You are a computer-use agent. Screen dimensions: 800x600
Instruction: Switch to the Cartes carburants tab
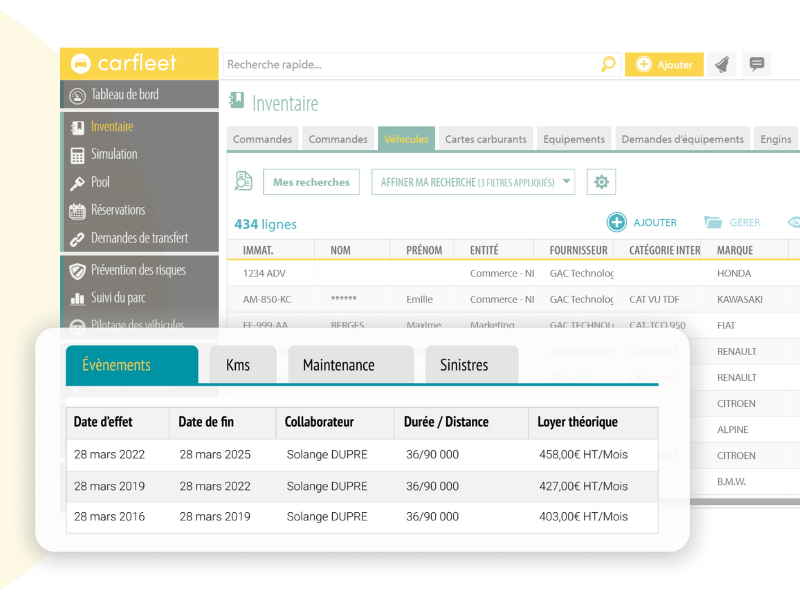(485, 139)
